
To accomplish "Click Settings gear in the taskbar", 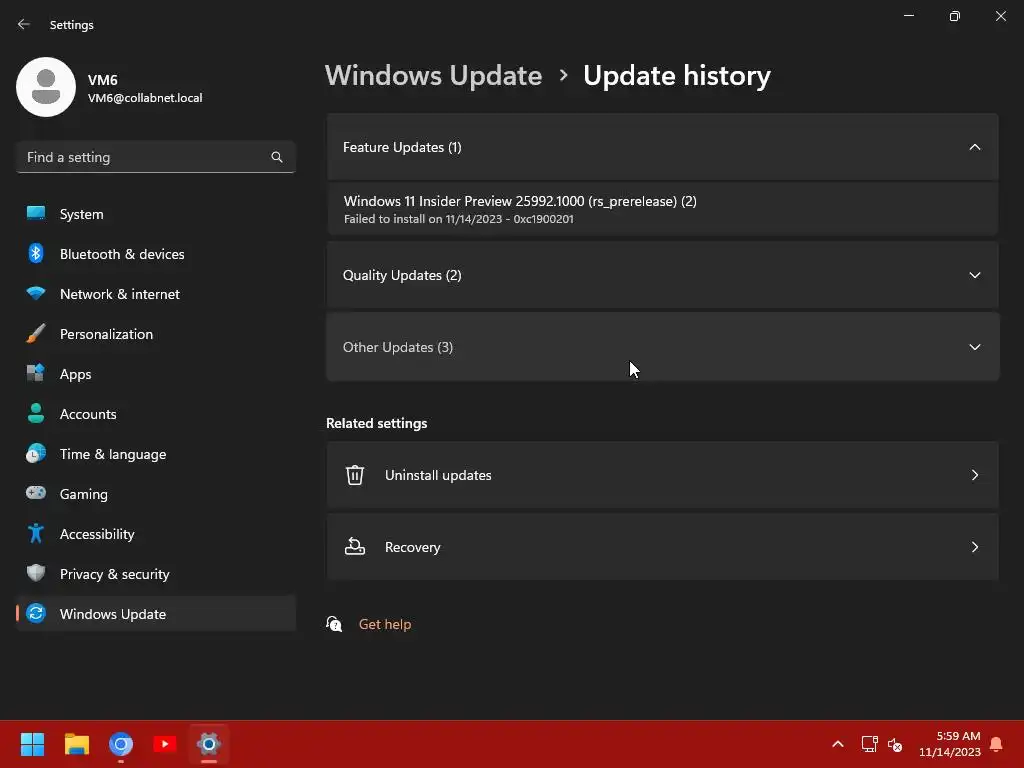I will tap(209, 744).
